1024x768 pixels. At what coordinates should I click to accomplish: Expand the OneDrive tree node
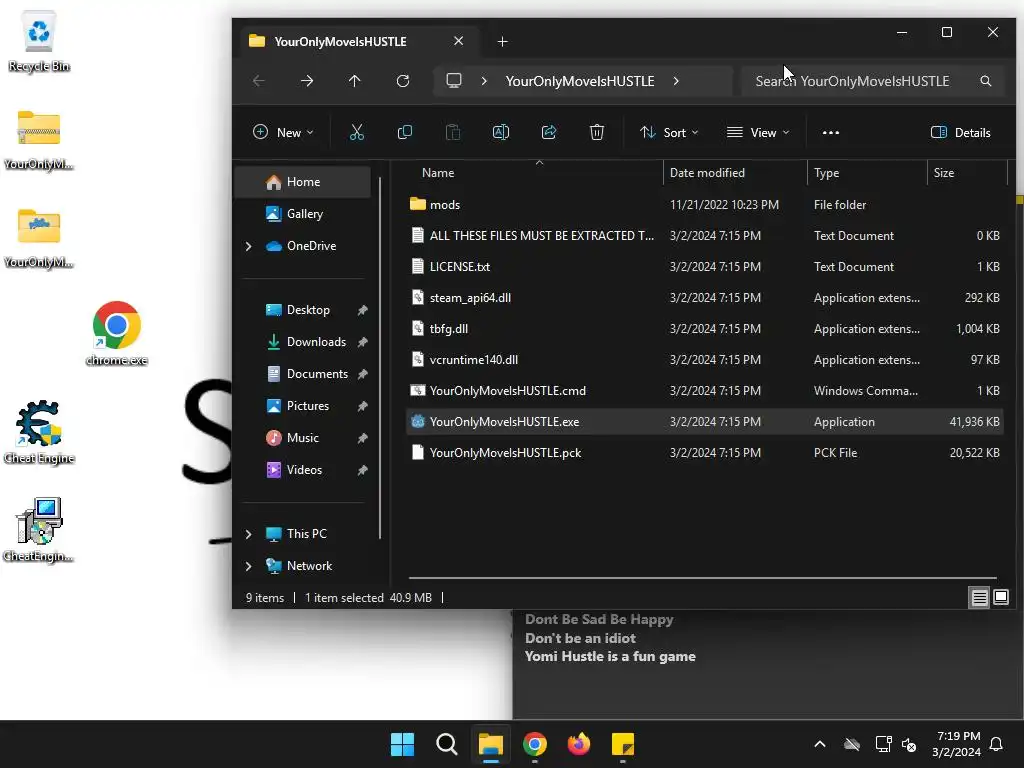coord(248,246)
